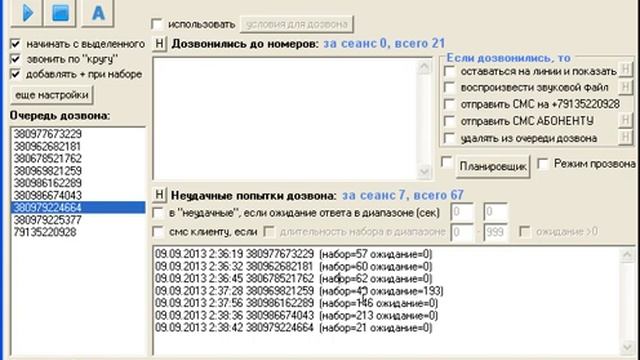640x360 pixels.
Task: Click log entry at 2:37:28 with ожидание=193
Action: point(299,291)
